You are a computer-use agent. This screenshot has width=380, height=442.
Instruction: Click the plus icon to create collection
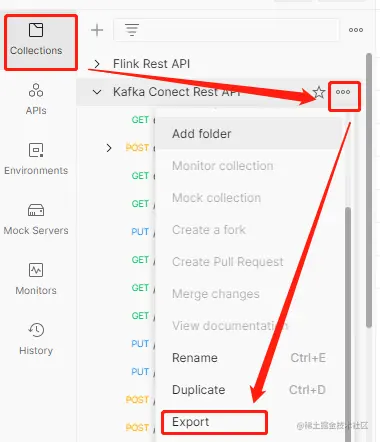tap(97, 30)
